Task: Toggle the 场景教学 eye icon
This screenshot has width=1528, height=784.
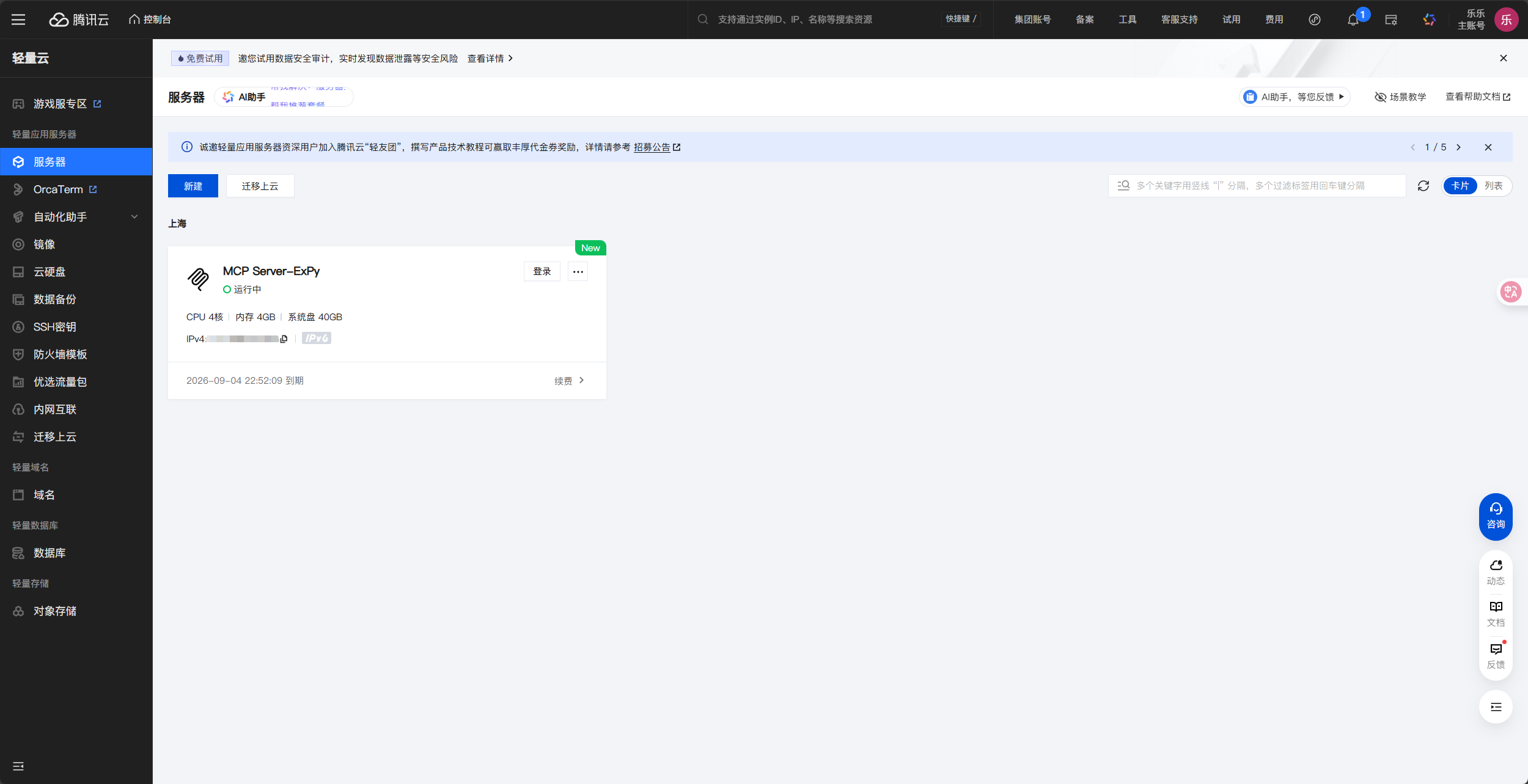Action: [1380, 97]
